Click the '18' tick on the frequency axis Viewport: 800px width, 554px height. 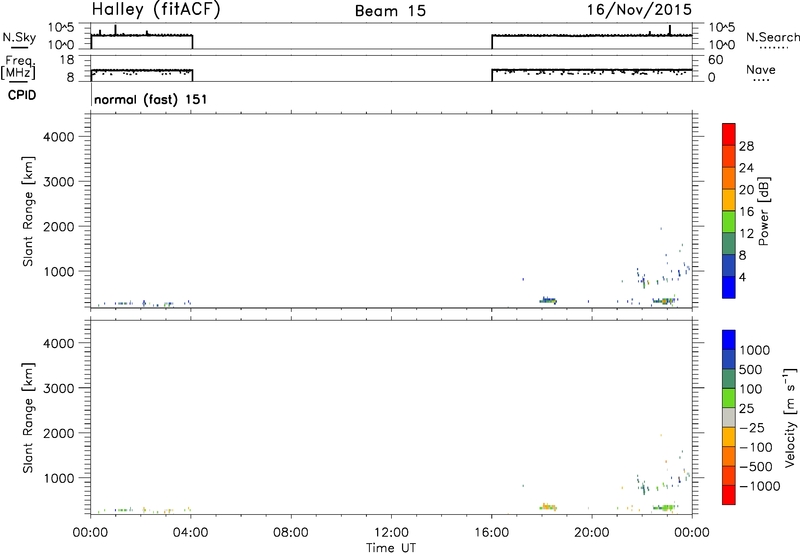[66, 60]
